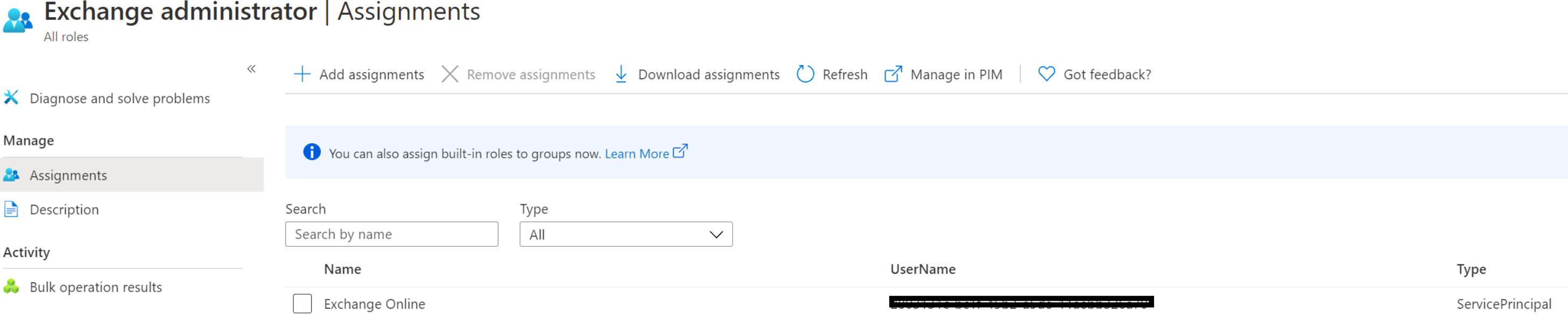Click the Add assignments plus icon

point(302,74)
